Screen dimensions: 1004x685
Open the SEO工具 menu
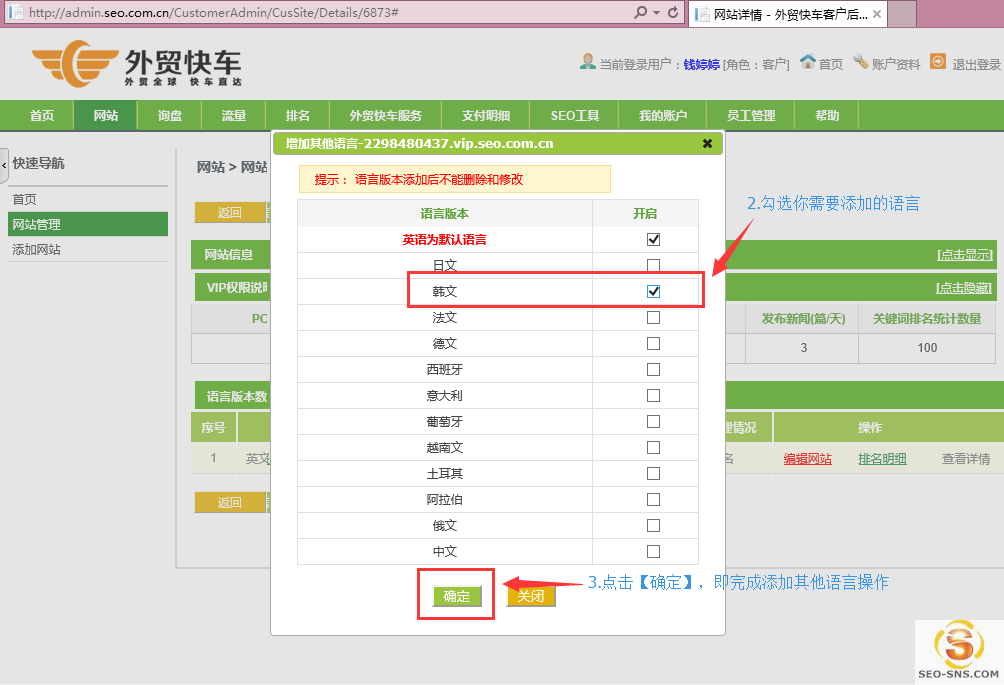(x=575, y=116)
